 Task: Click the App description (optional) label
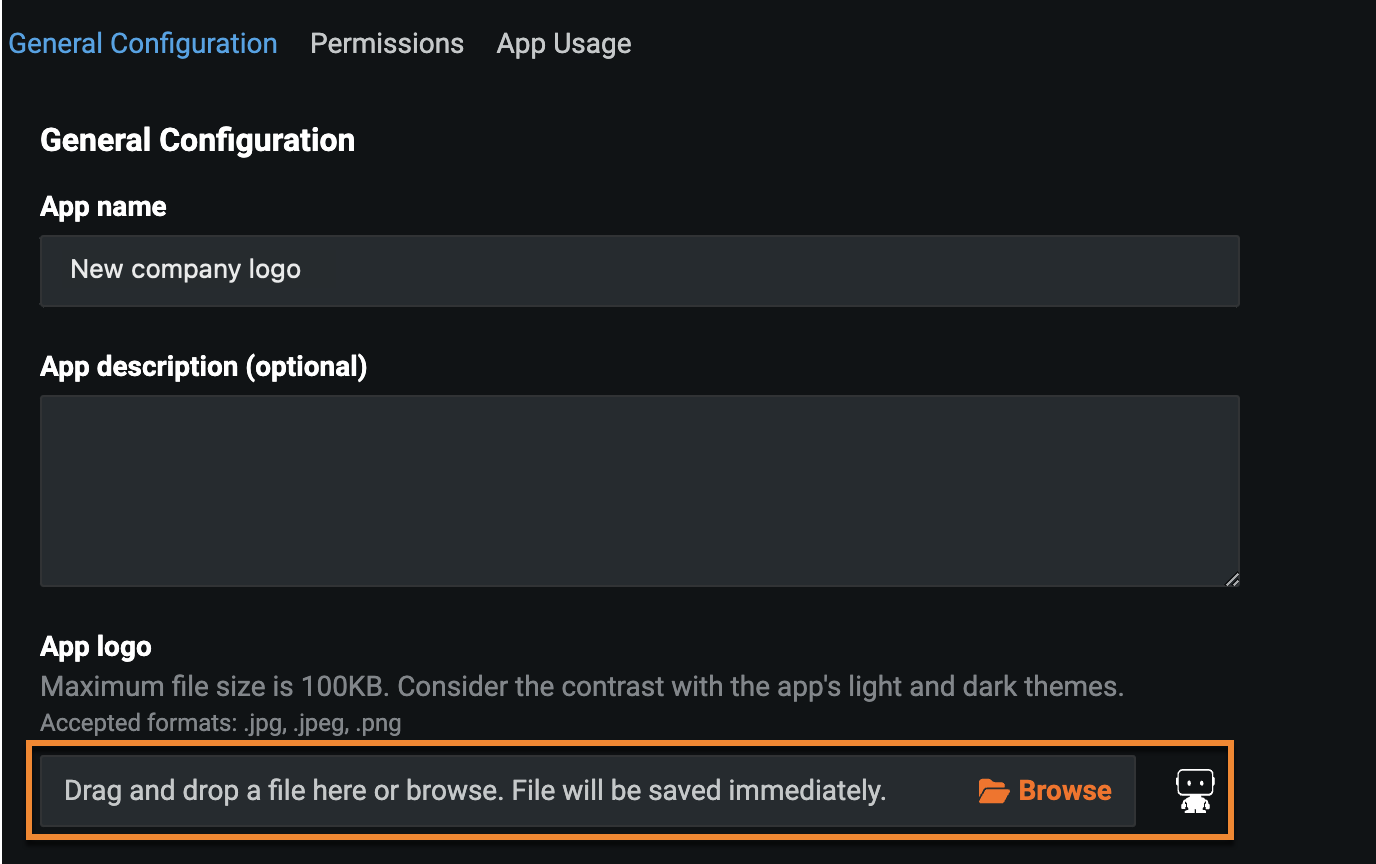coord(203,367)
